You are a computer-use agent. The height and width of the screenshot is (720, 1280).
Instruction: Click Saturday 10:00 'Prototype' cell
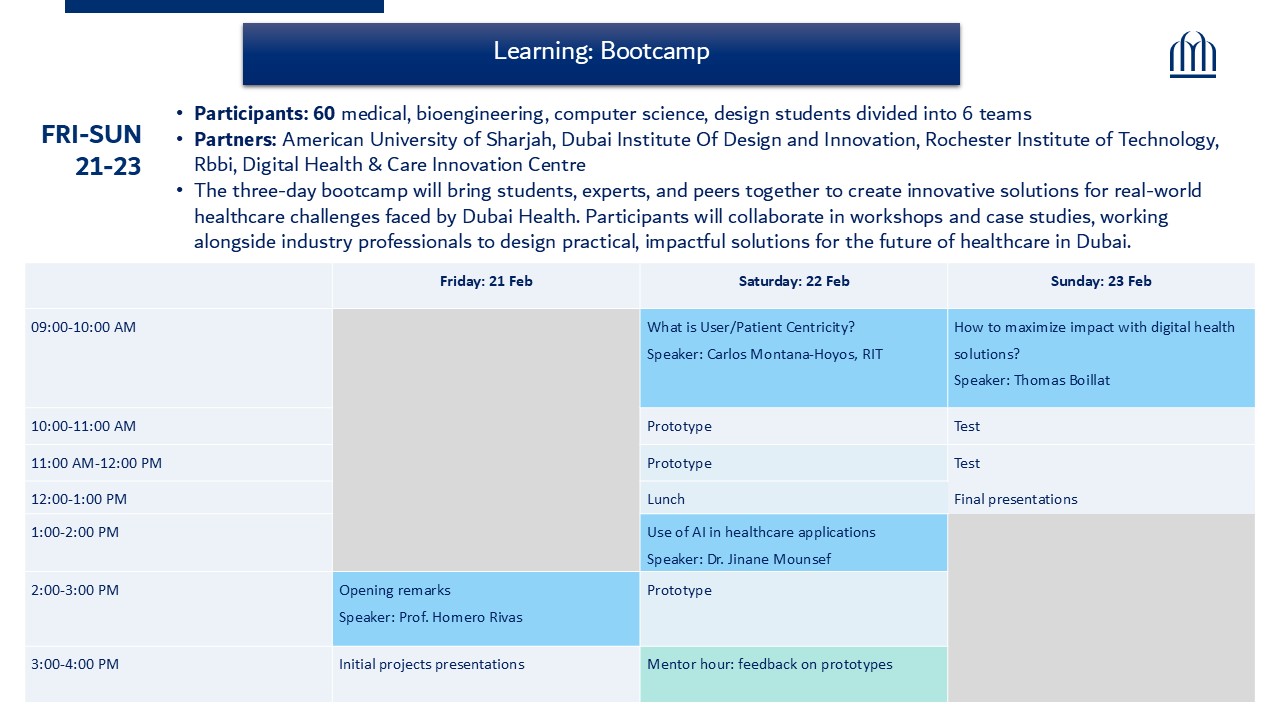point(794,426)
